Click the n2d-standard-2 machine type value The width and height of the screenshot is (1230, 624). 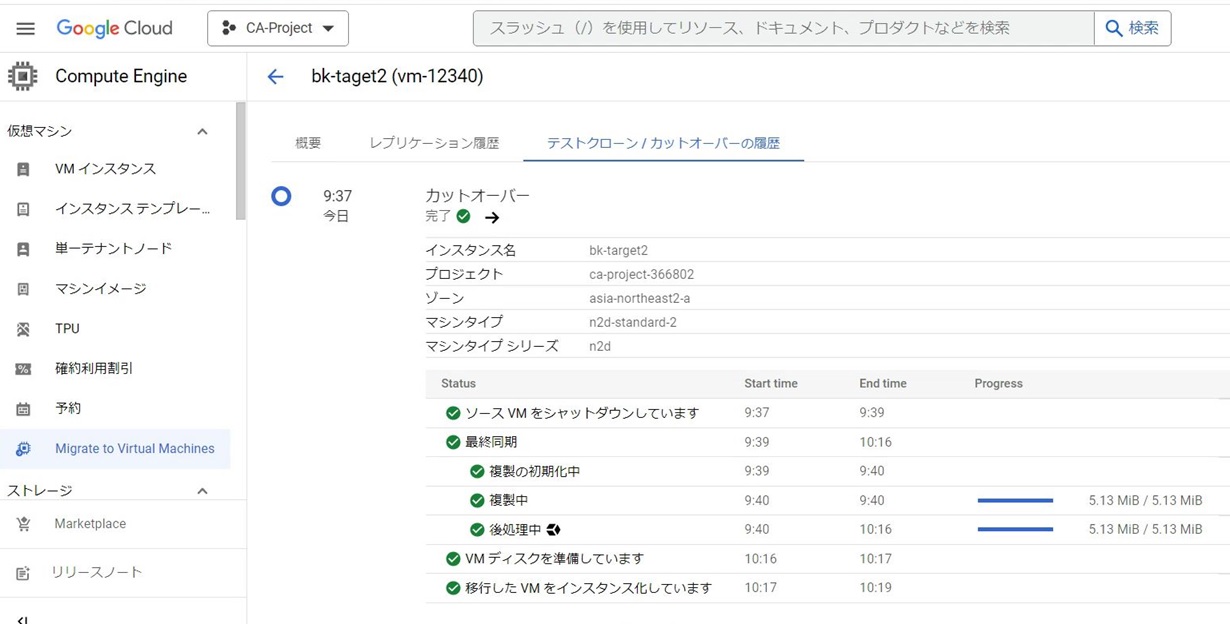pyautogui.click(x=633, y=322)
